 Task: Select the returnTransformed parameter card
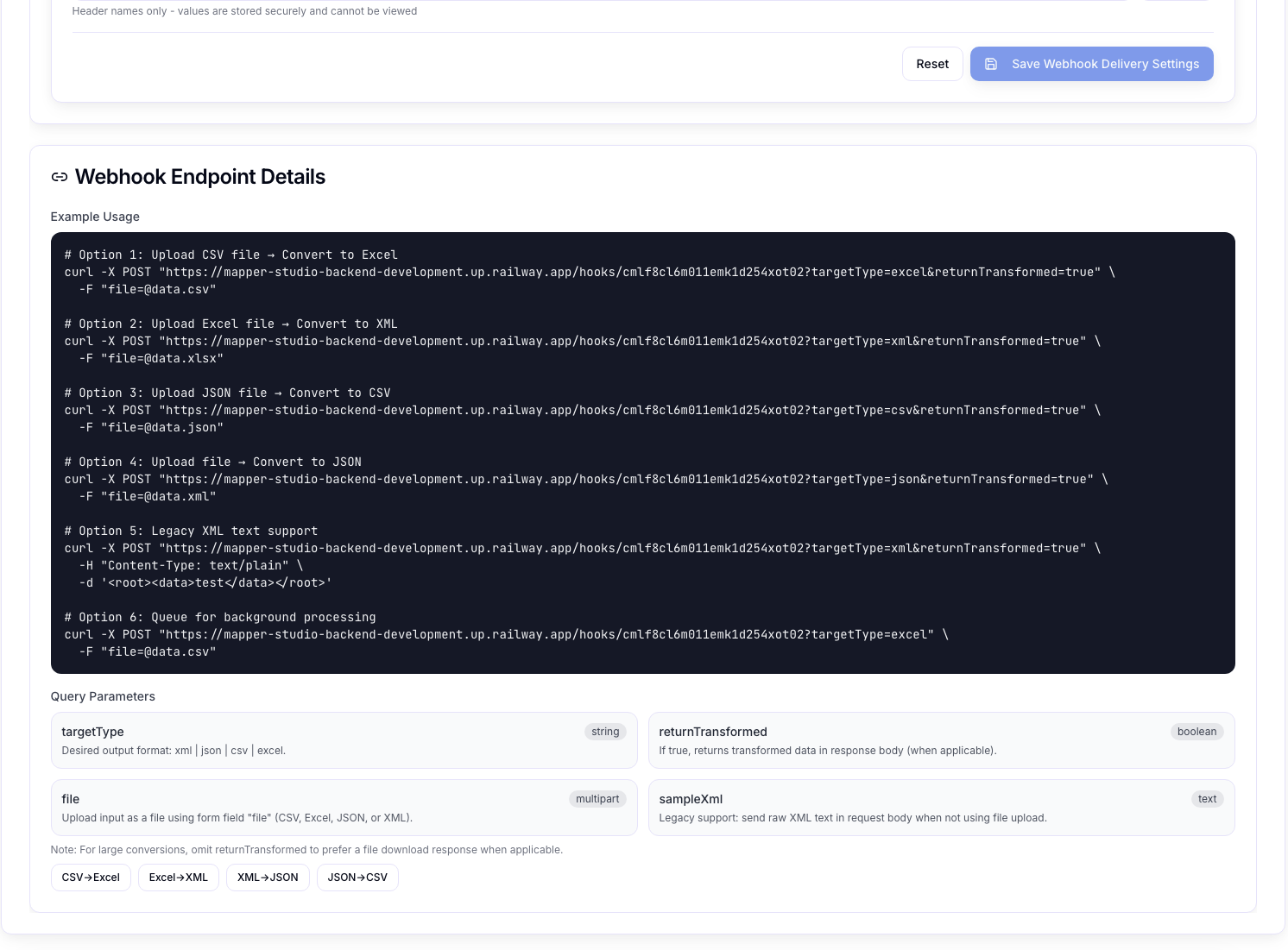click(x=942, y=740)
